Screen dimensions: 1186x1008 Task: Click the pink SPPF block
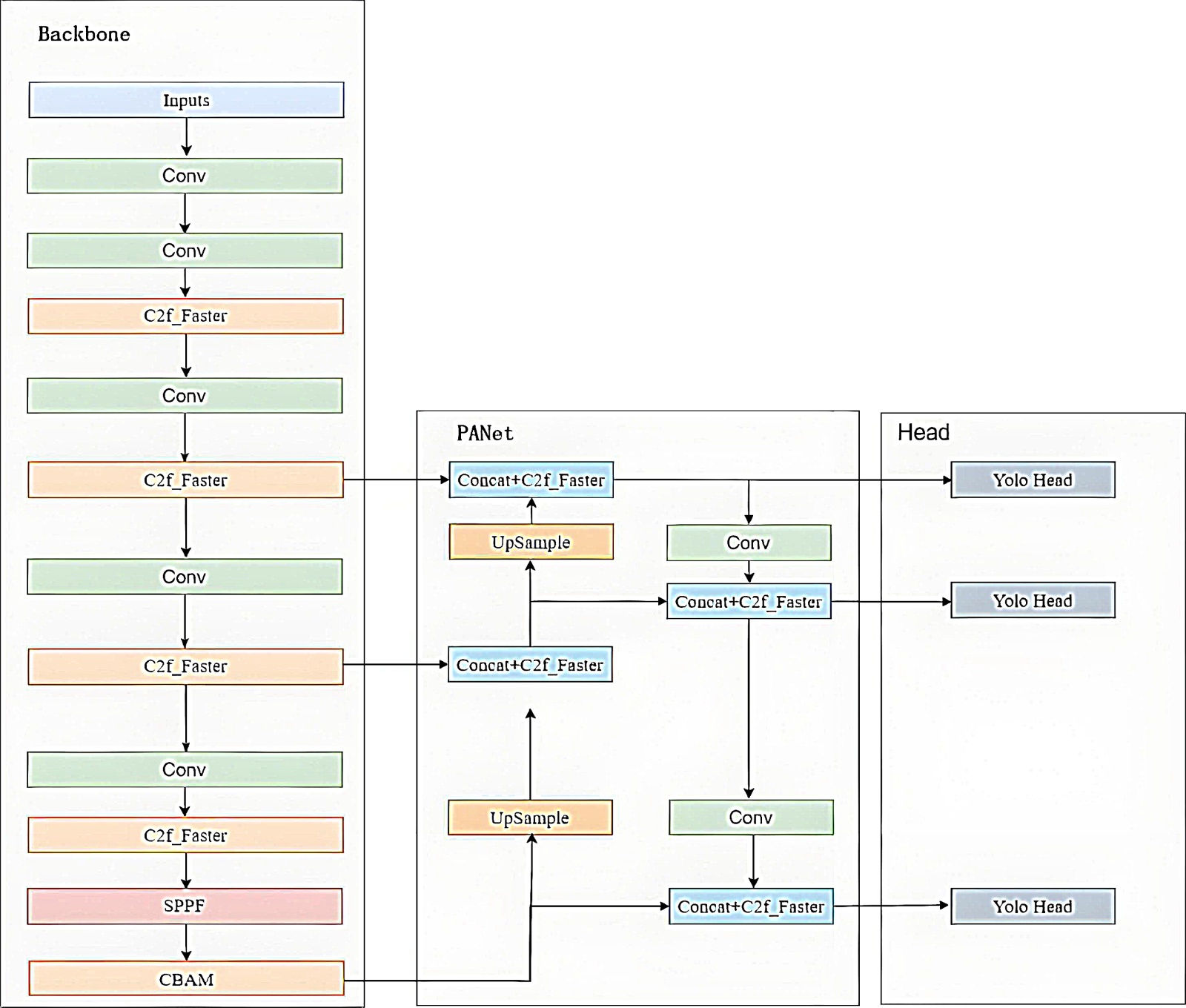click(x=185, y=906)
